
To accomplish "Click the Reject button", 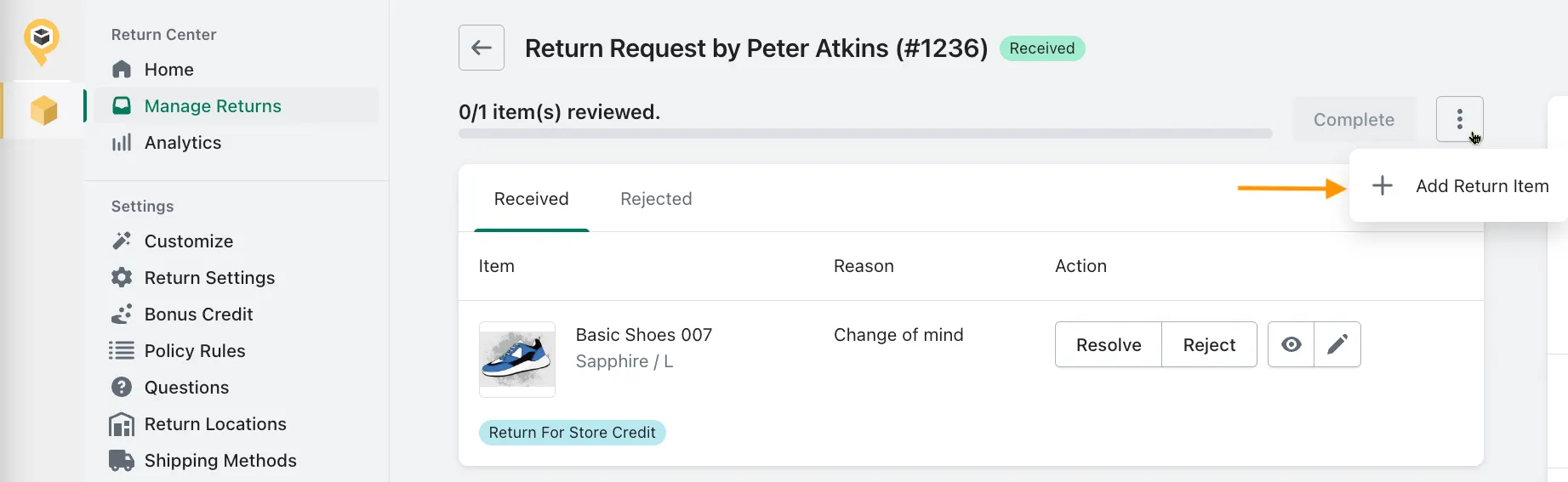I will (1209, 344).
